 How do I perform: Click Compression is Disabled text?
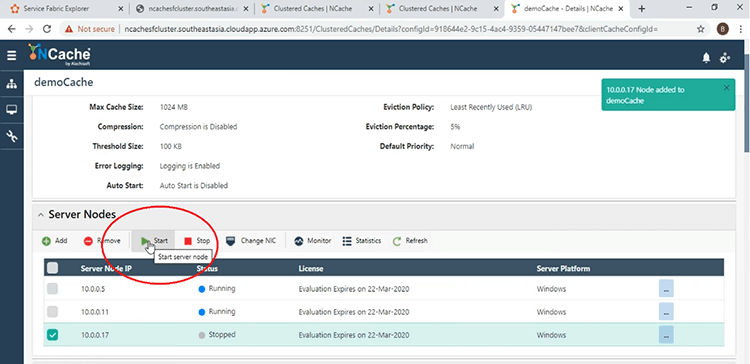tap(199, 127)
